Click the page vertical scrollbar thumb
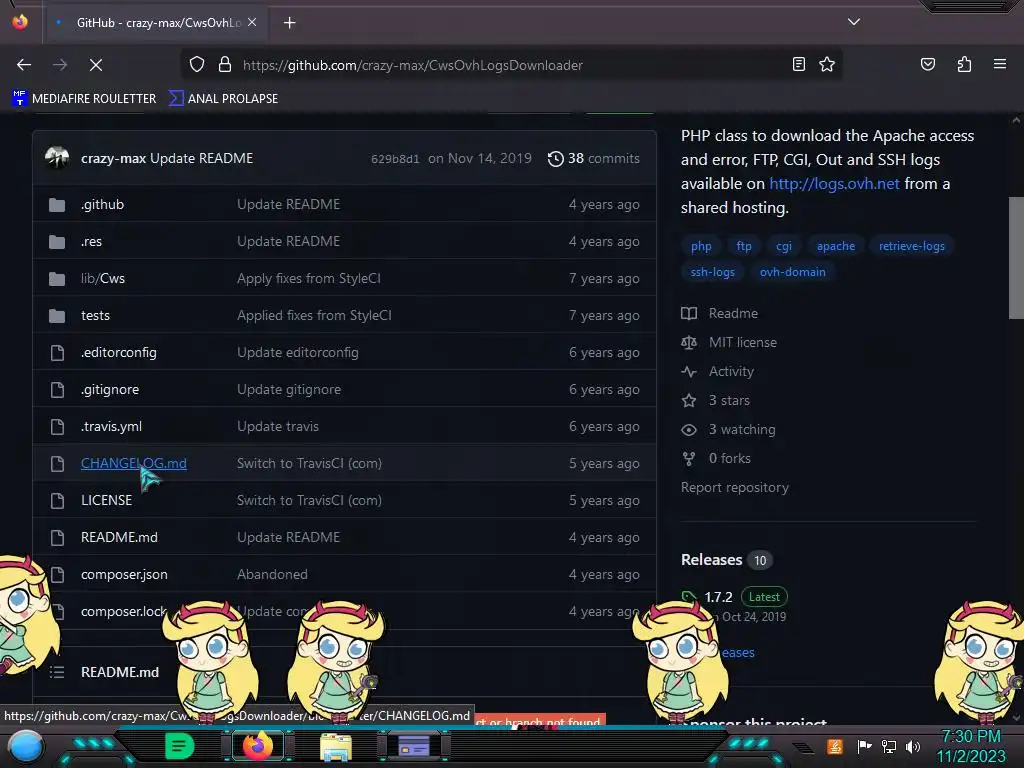1024x768 pixels. click(x=1016, y=257)
